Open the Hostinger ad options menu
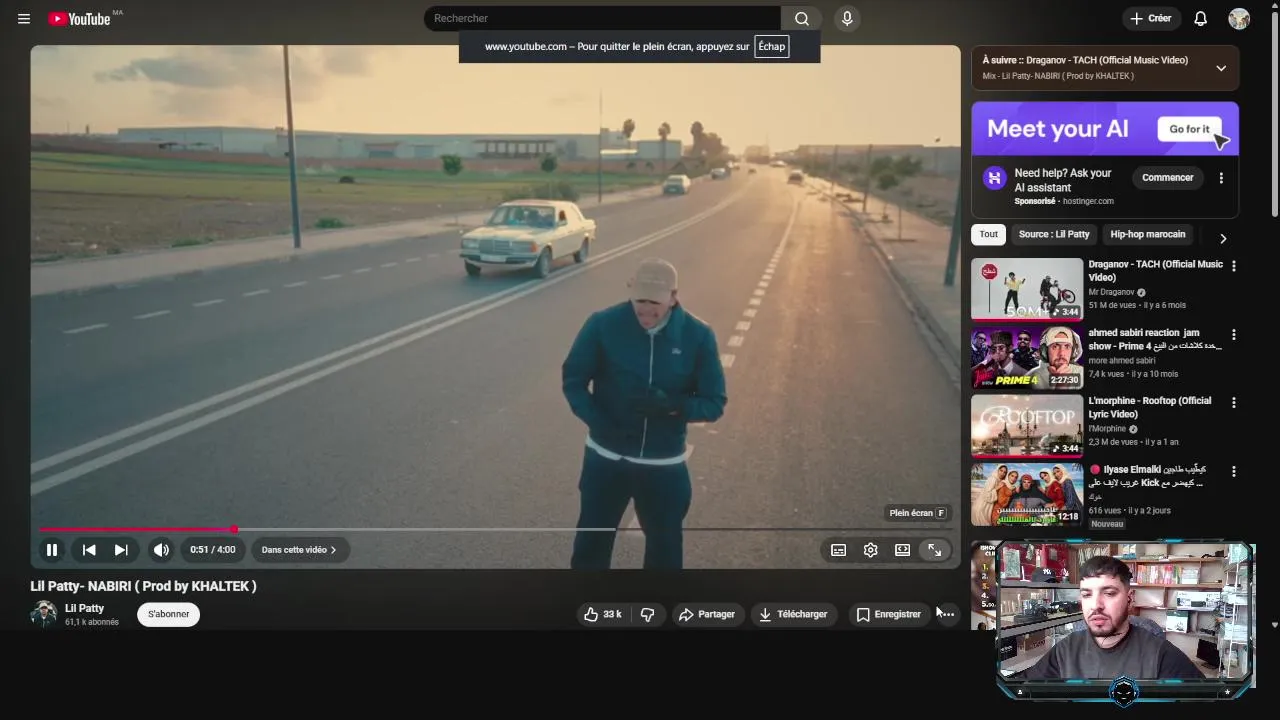This screenshot has height=720, width=1280. (1221, 178)
